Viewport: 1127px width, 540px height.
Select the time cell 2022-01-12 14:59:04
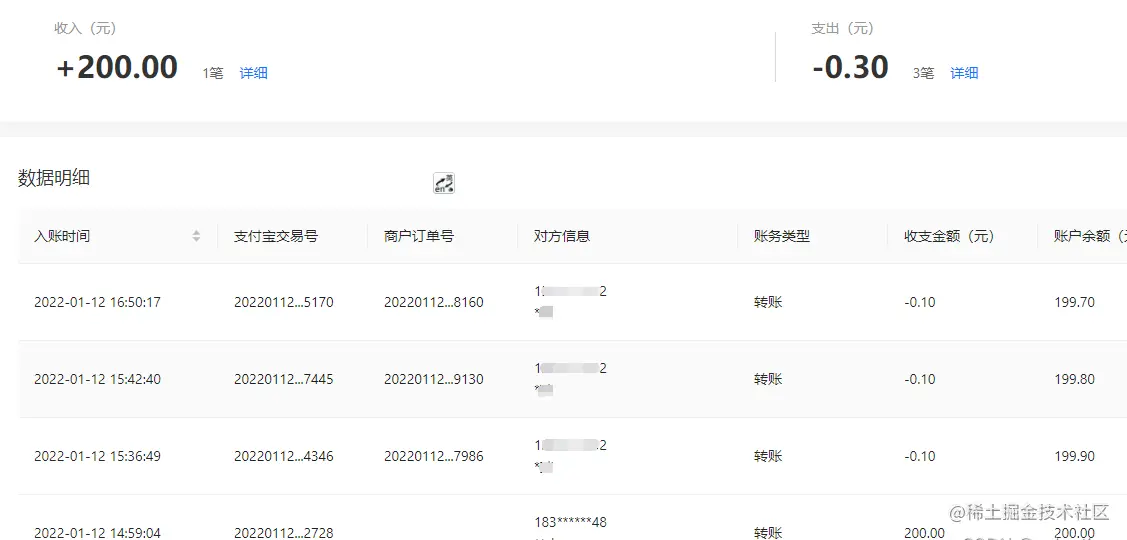point(97,533)
